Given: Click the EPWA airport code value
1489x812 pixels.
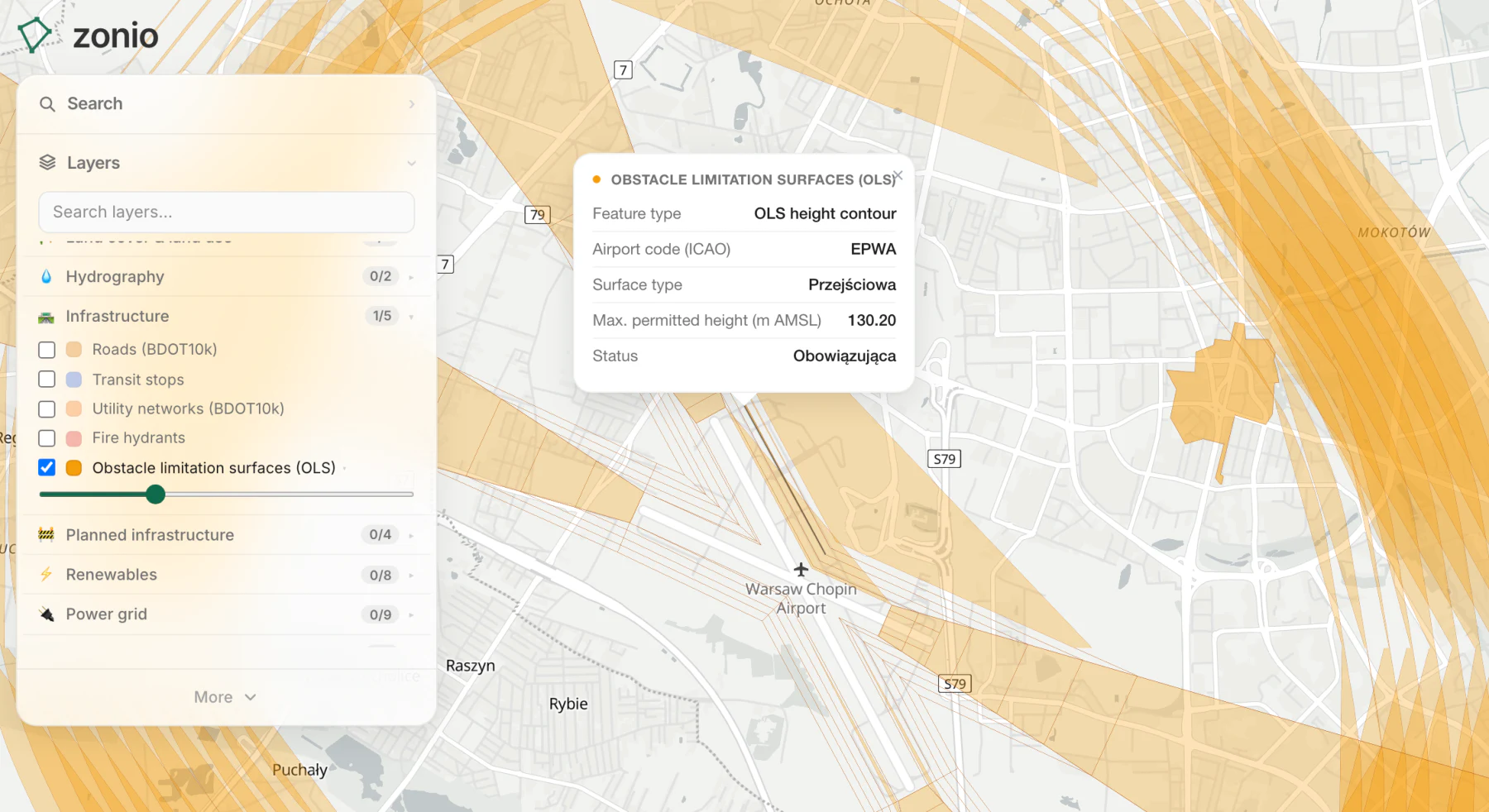Looking at the screenshot, I should tap(874, 249).
